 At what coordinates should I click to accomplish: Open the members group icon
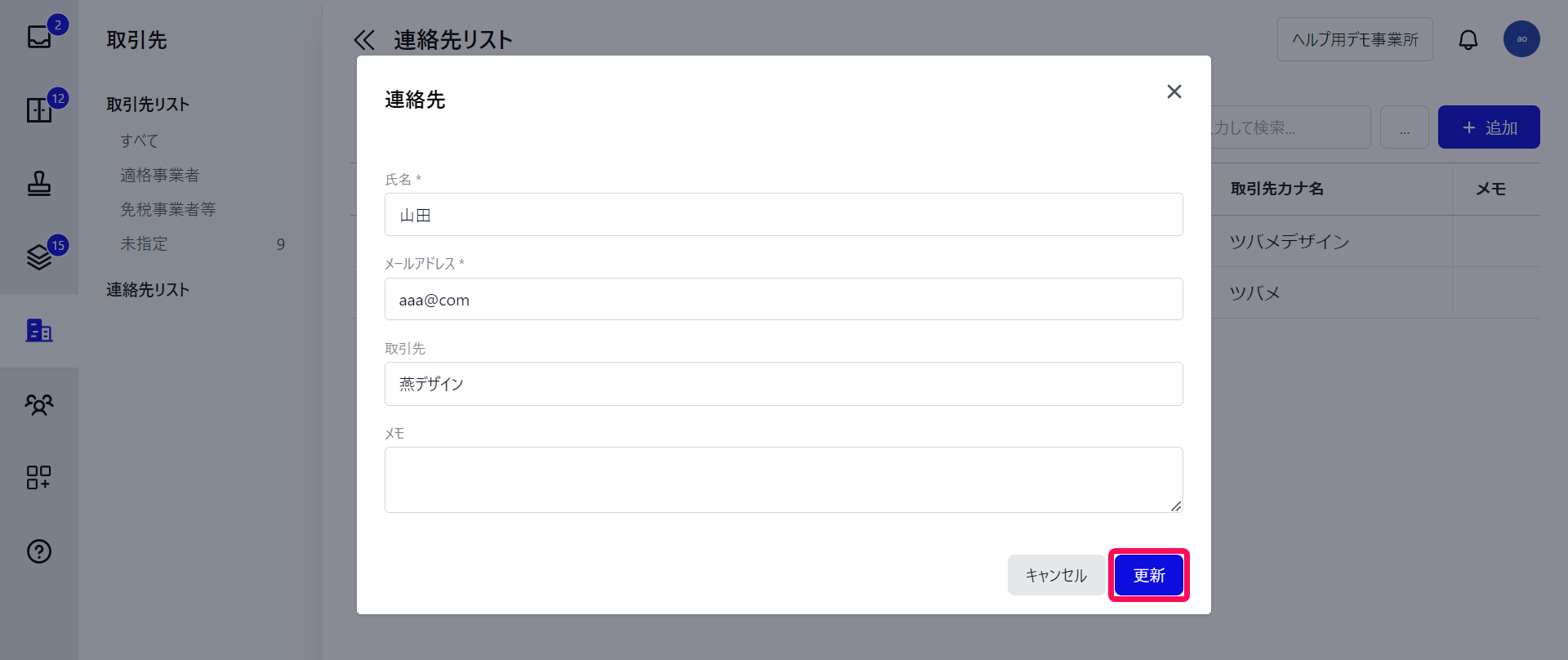(39, 404)
